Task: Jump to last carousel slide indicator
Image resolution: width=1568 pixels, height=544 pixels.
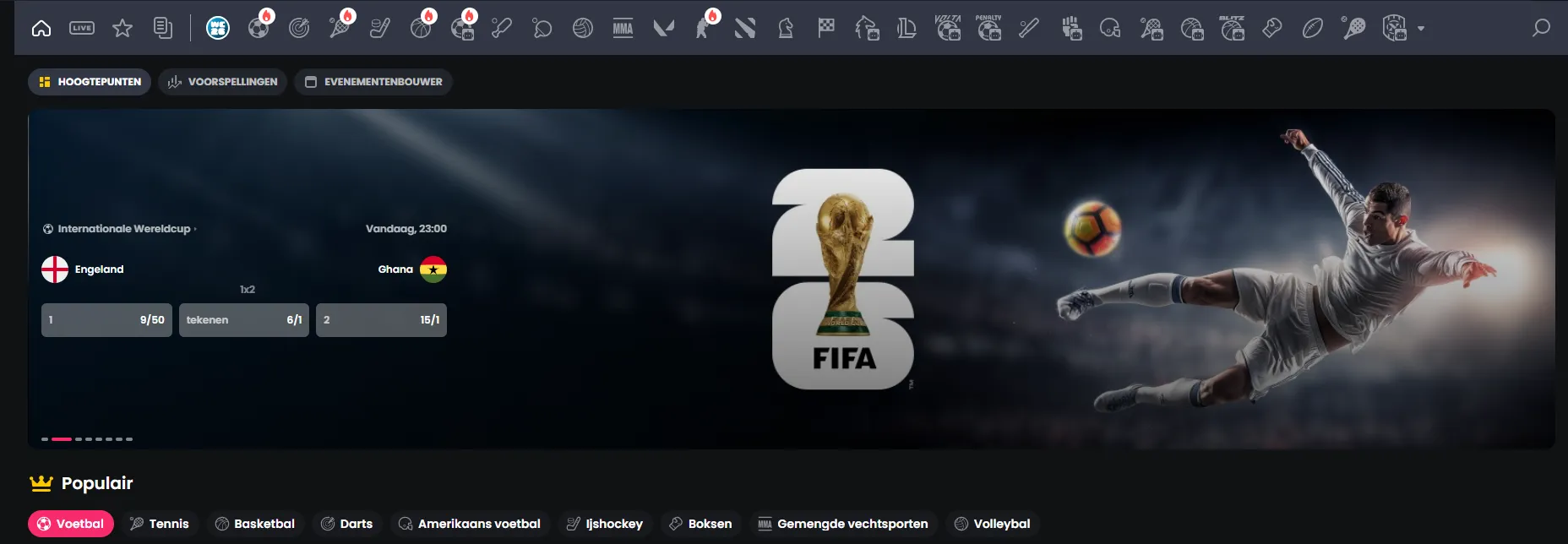Action: [x=129, y=439]
